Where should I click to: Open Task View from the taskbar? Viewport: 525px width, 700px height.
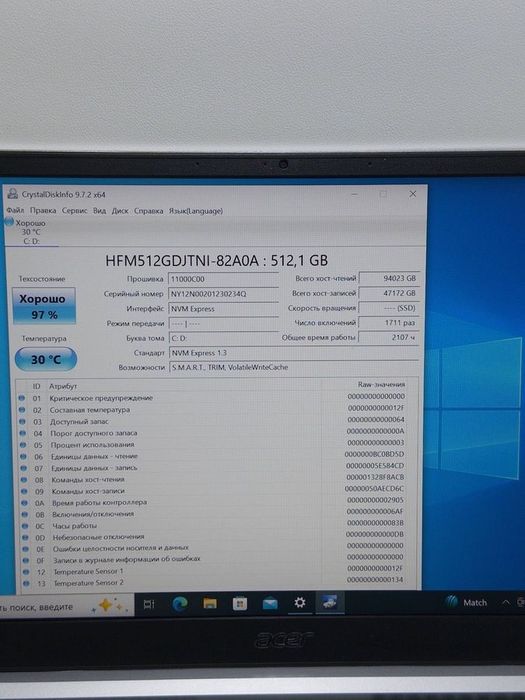point(149,604)
